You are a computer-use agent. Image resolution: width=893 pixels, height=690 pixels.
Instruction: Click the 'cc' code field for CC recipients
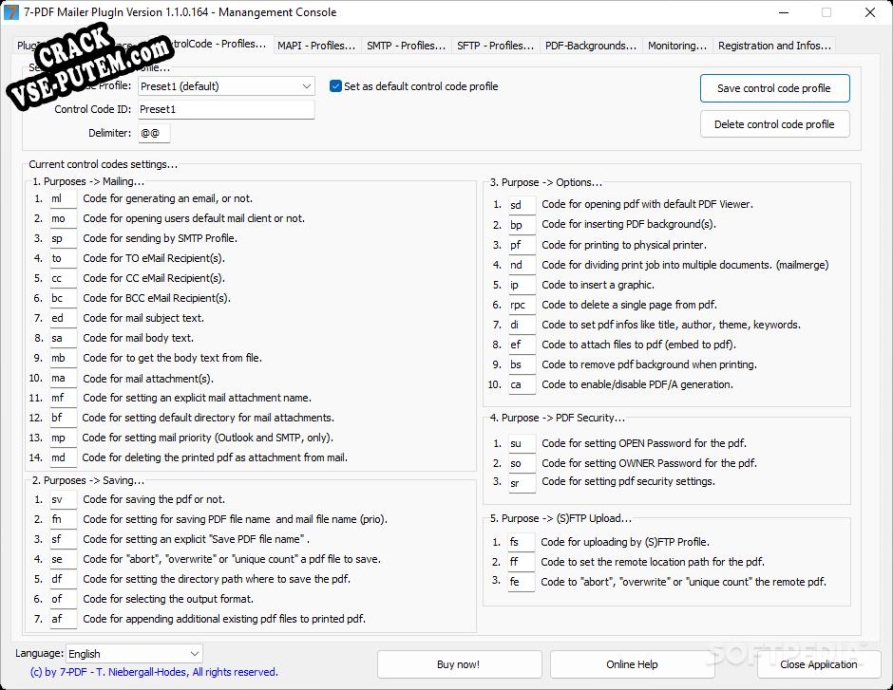[63, 278]
